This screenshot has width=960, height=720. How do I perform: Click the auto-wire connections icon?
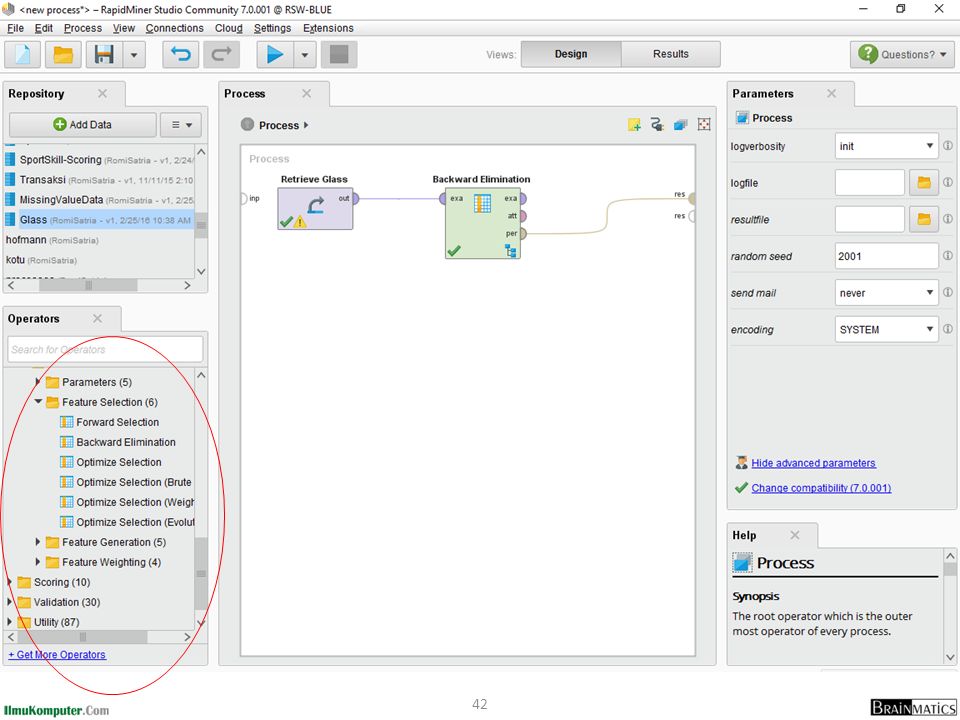658,125
